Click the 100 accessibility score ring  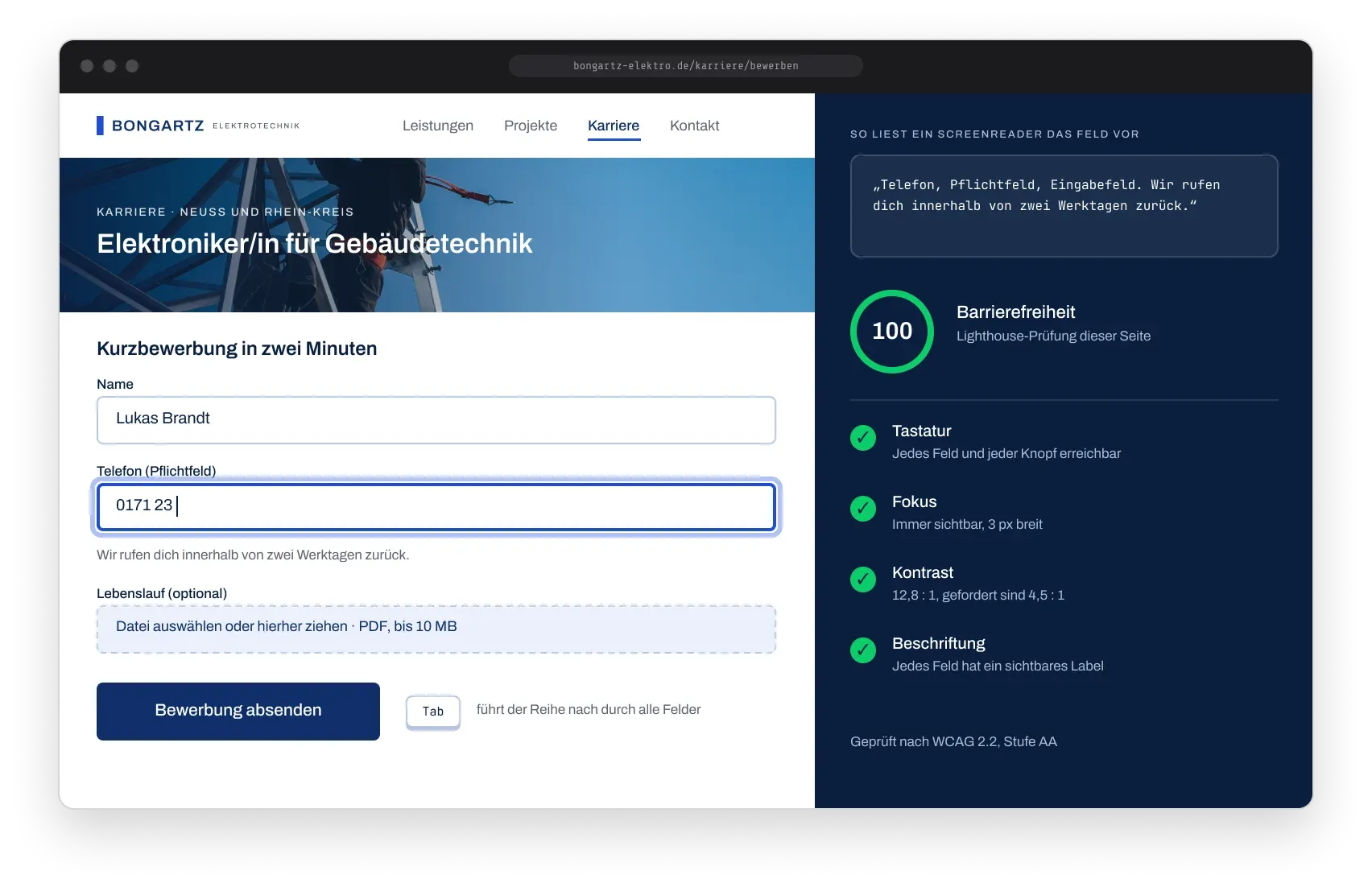(x=892, y=332)
